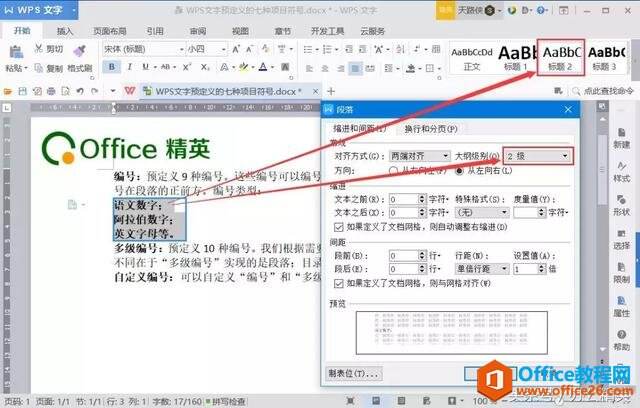Viewport: 640px width, 408px height.
Task: Click the justify alignment icon
Action: (356, 69)
